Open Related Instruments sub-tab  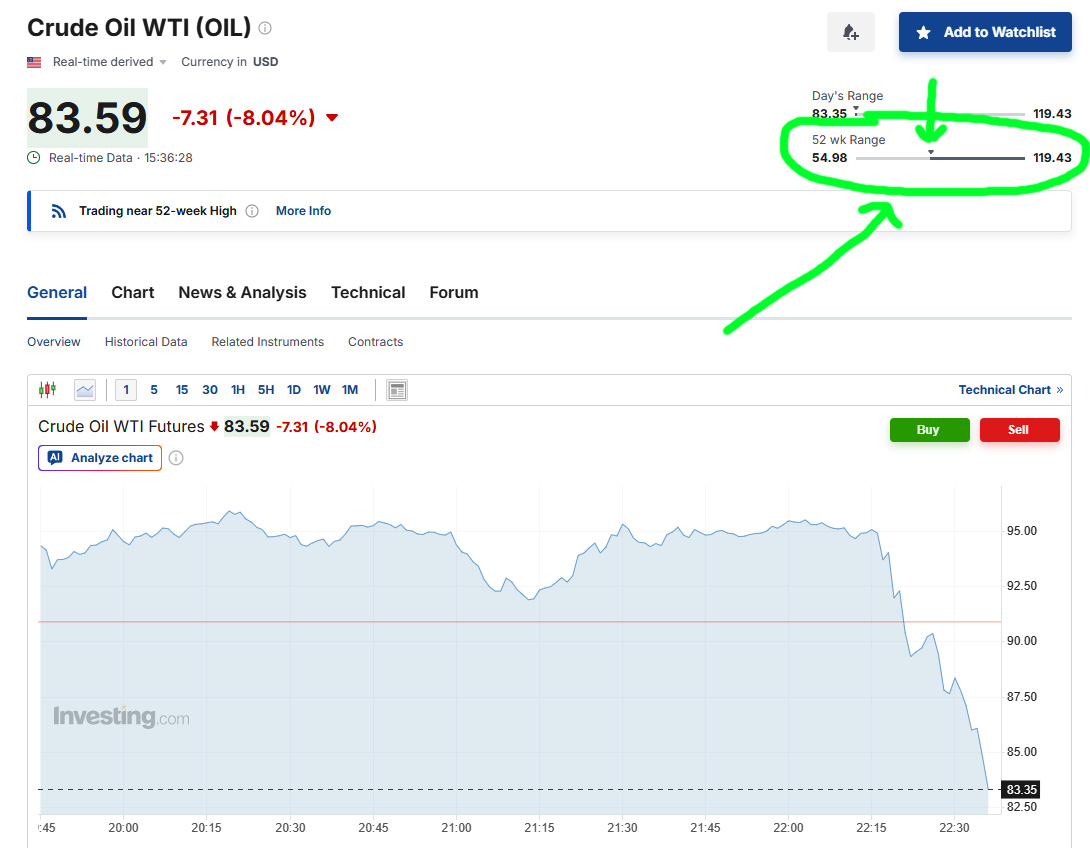[x=268, y=342]
